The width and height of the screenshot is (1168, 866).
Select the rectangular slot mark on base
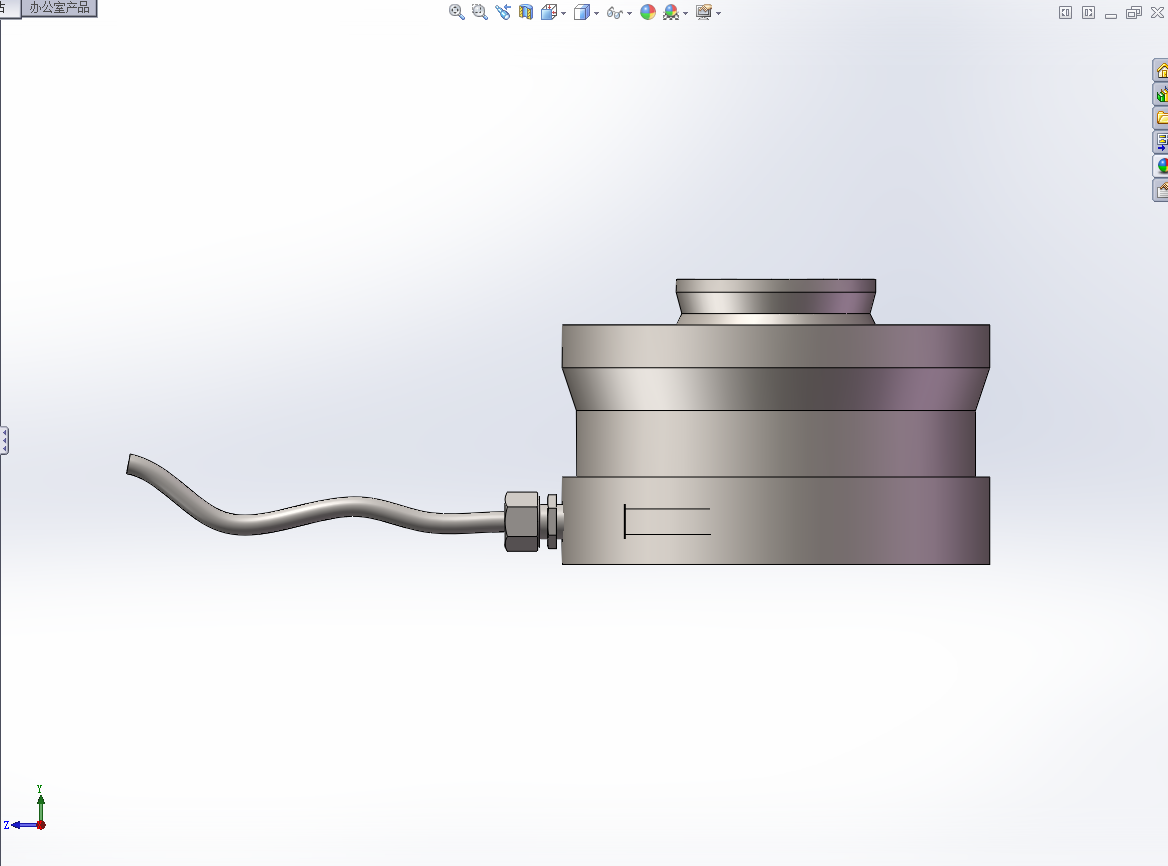point(667,521)
